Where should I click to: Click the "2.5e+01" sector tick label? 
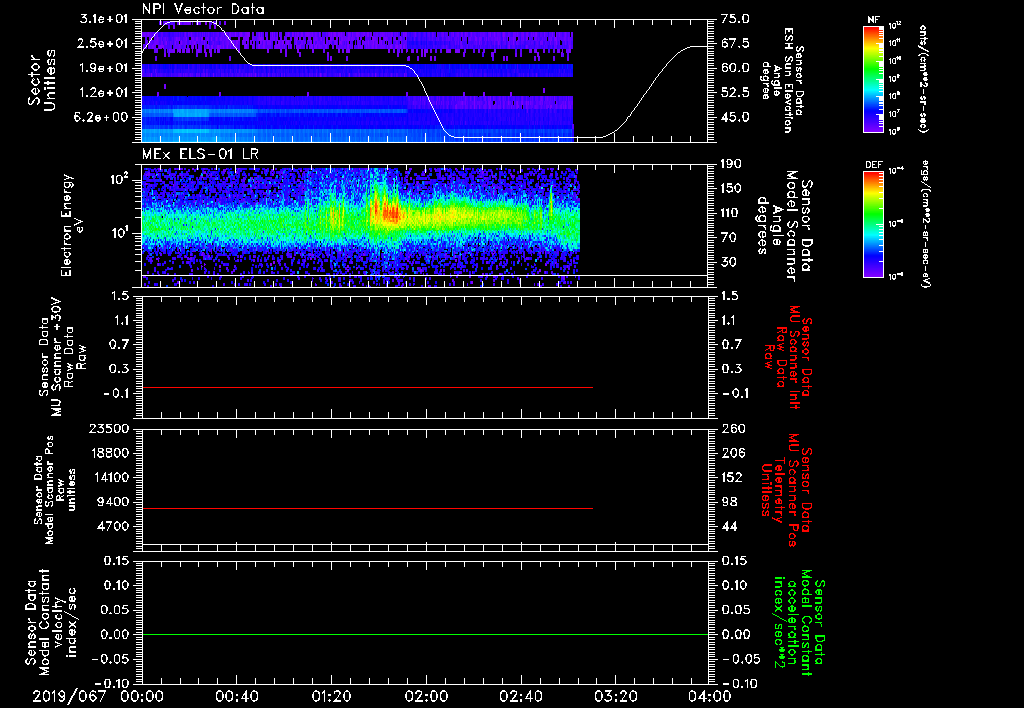click(104, 43)
